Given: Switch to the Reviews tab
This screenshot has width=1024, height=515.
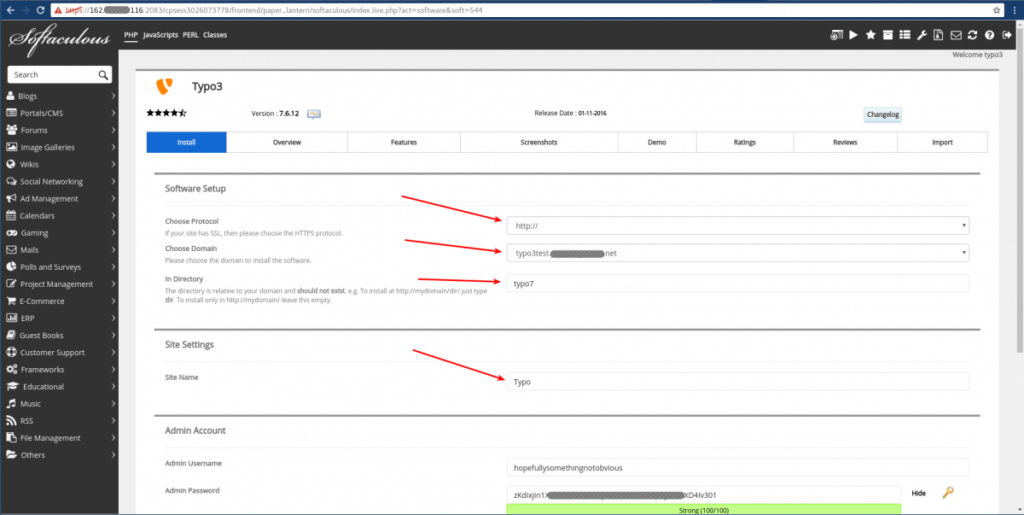Looking at the screenshot, I should click(845, 142).
